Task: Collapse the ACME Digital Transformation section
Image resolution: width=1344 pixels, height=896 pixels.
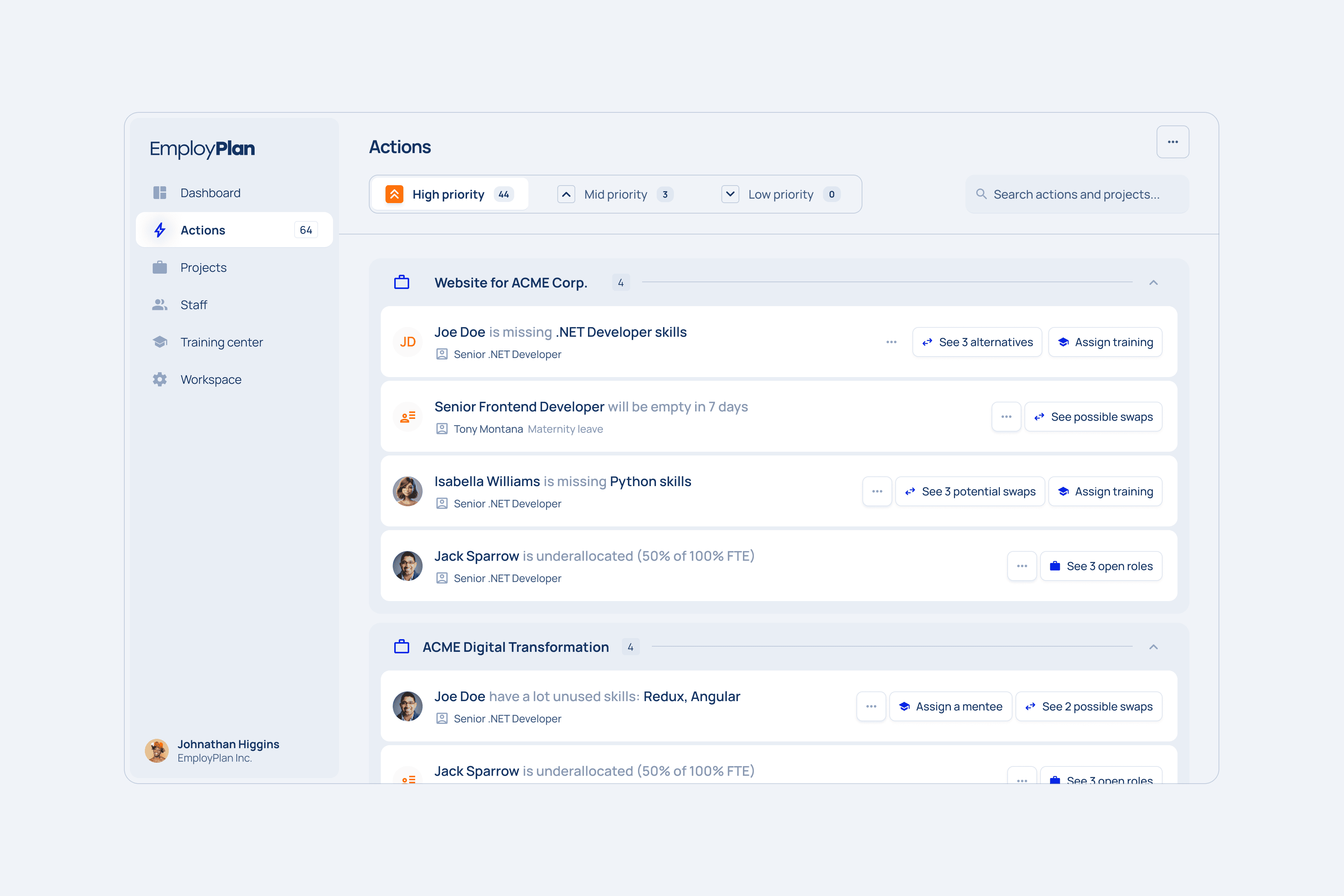Action: coord(1153,647)
